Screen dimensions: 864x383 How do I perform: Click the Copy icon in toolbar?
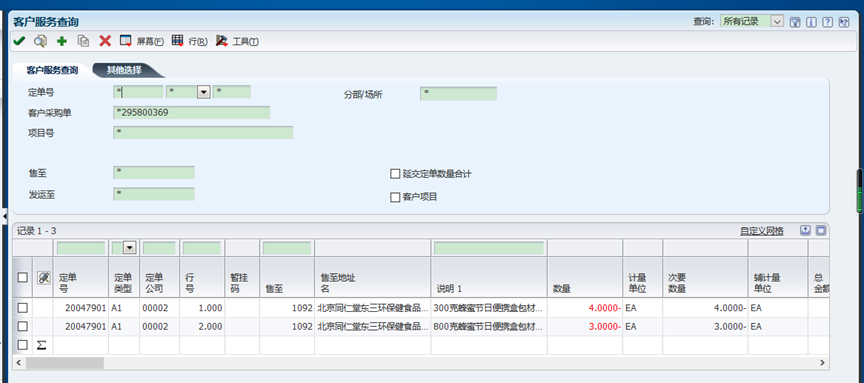click(x=83, y=41)
